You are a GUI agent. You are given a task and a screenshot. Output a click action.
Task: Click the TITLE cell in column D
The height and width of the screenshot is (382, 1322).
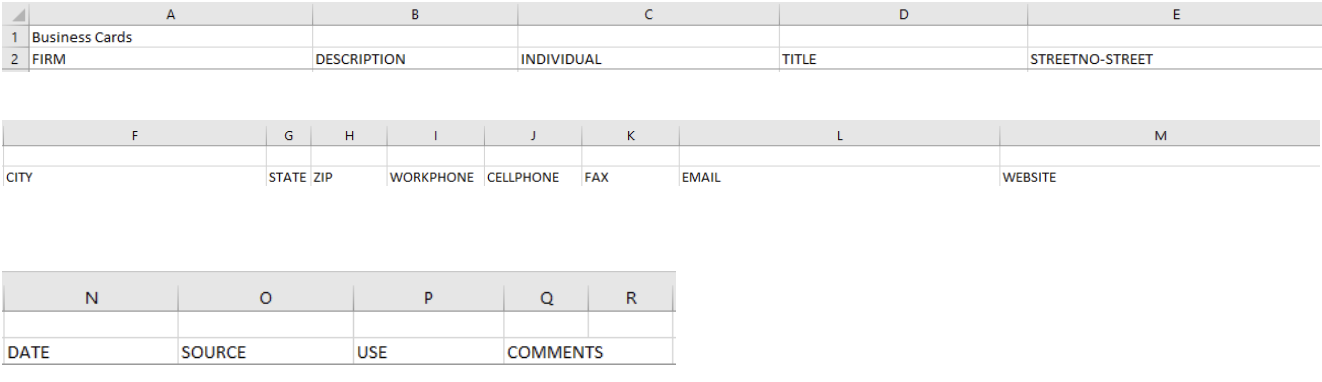[x=903, y=59]
